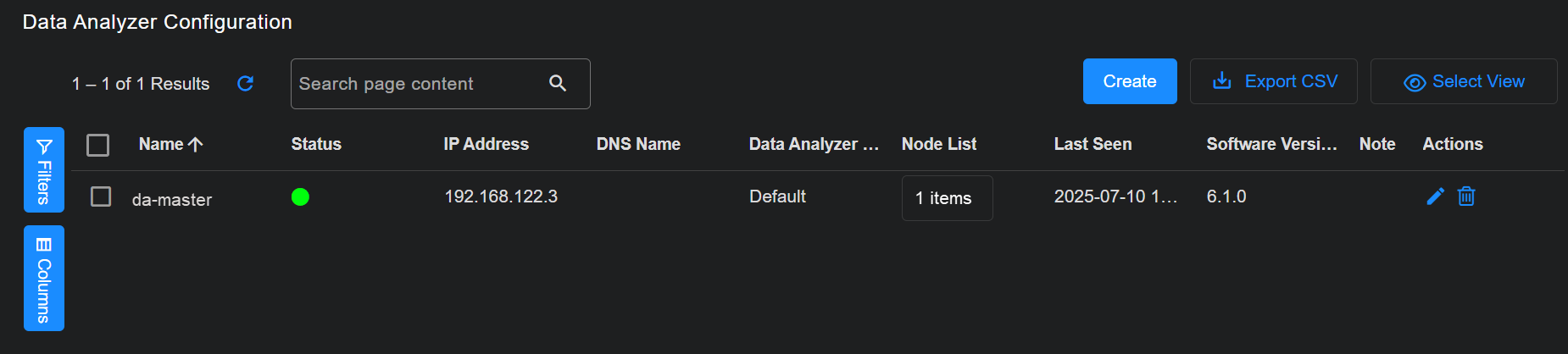Open the 1 items node list

[x=947, y=198]
